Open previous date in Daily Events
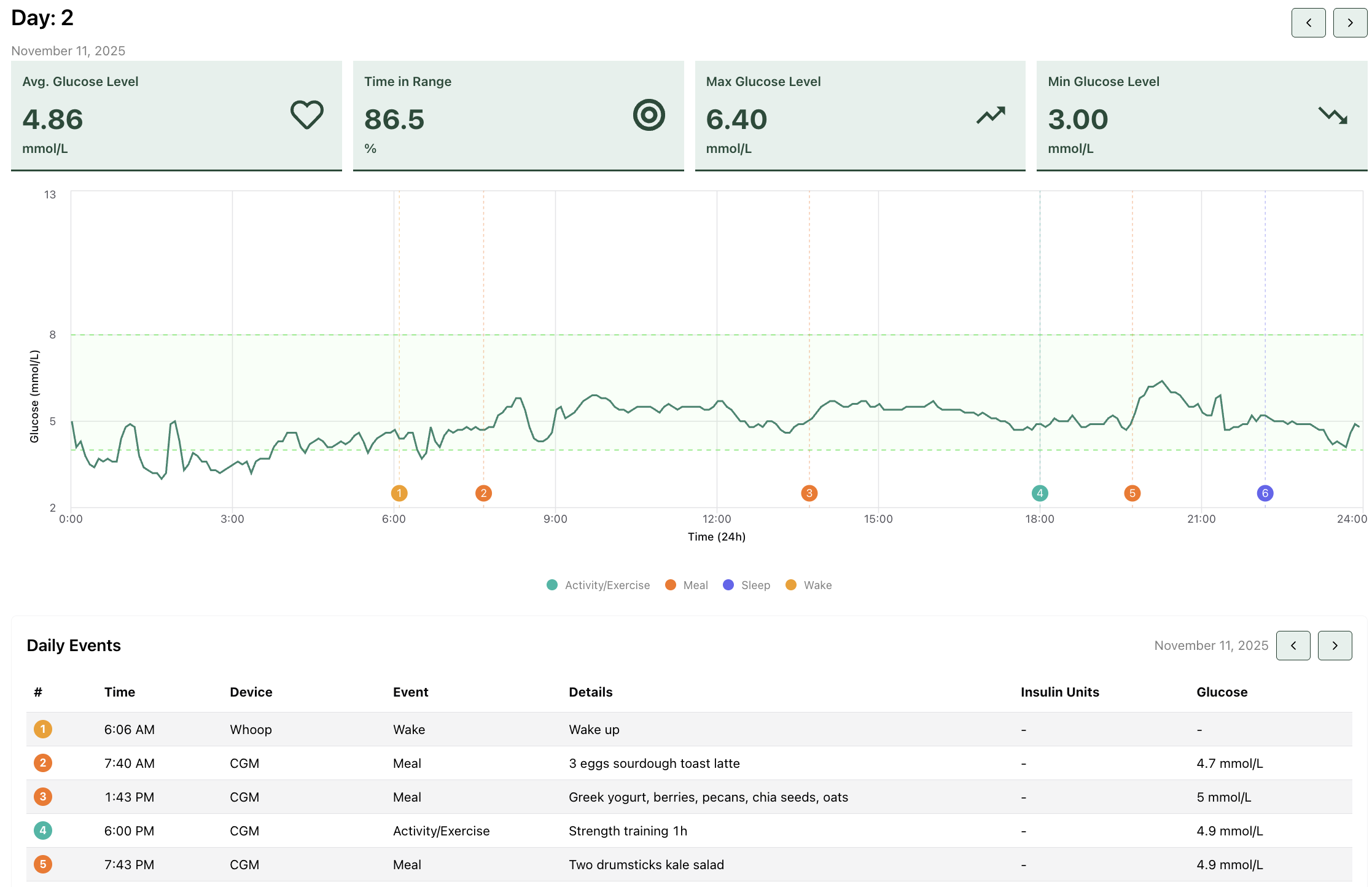The height and width of the screenshot is (887, 1372). [x=1293, y=646]
